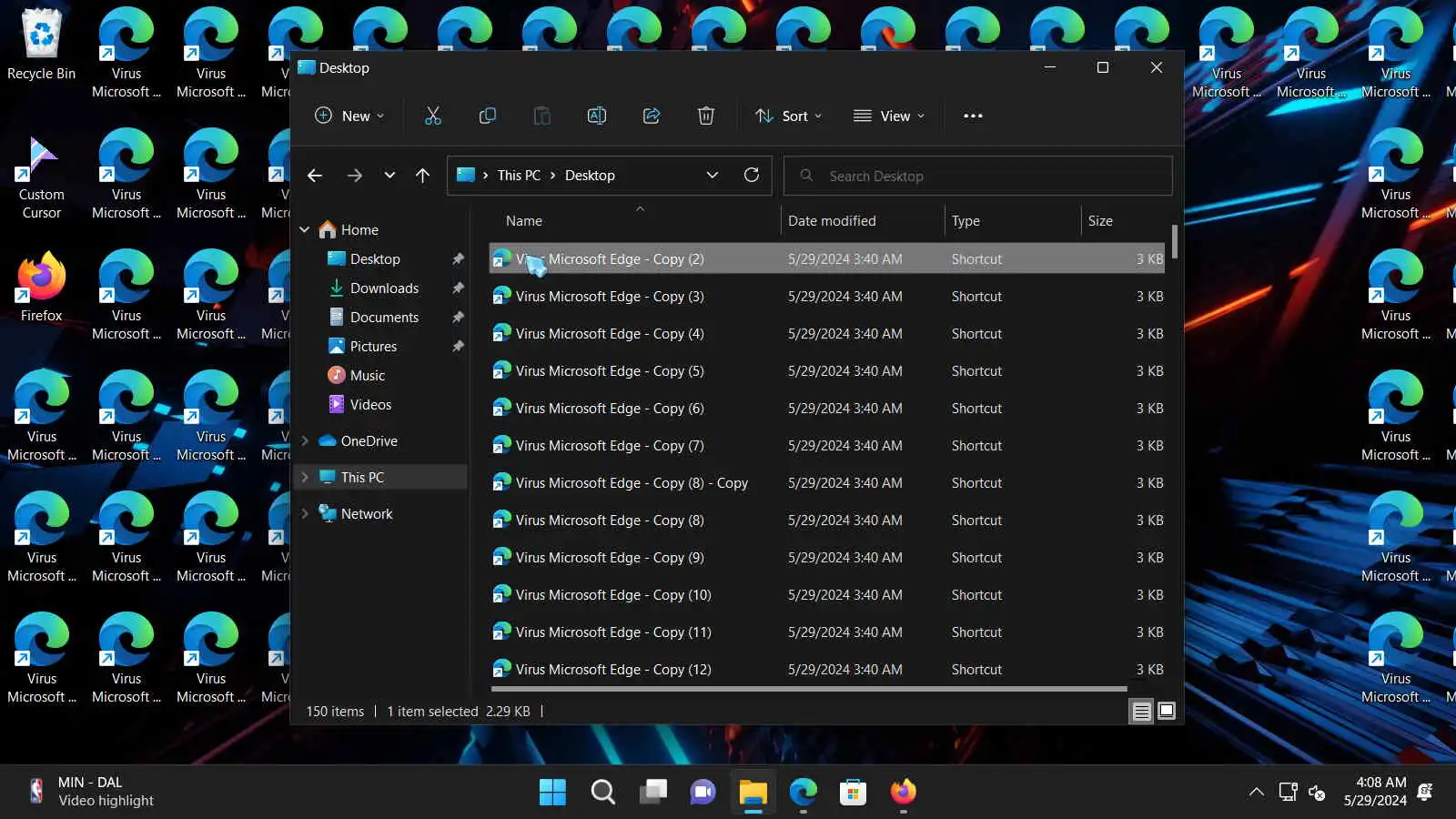
Task: Select Virus Microsoft Edge - Copy (10)
Action: (827, 595)
